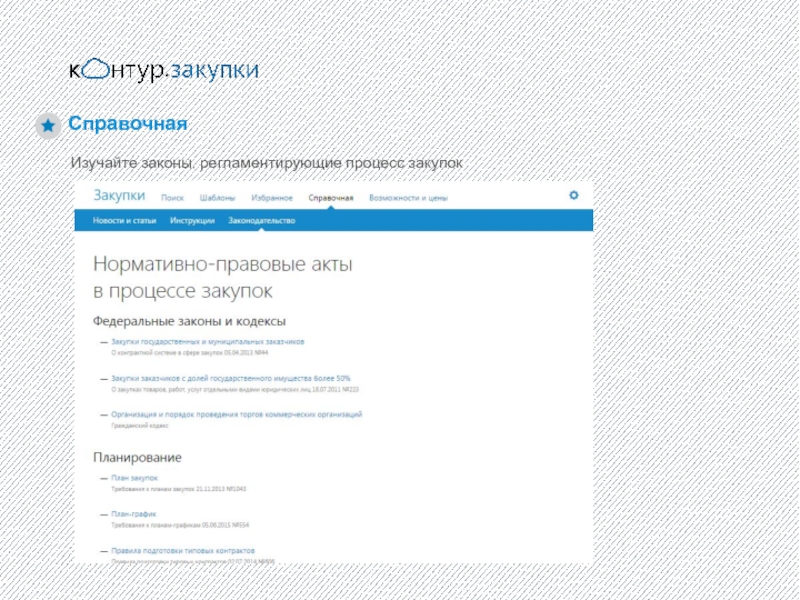Open Правила подготовки типовых контрактов link
The width and height of the screenshot is (800, 600).
click(183, 551)
